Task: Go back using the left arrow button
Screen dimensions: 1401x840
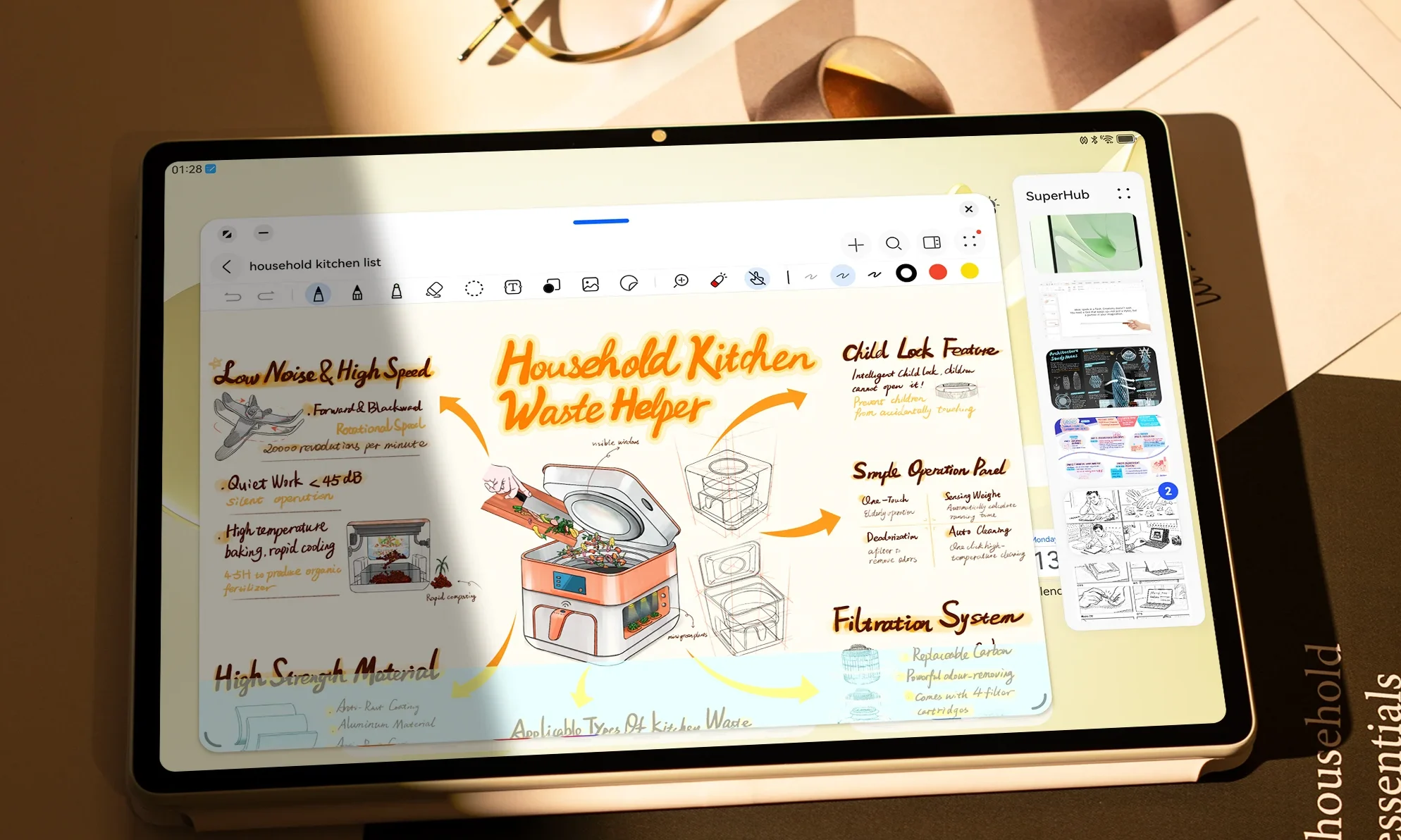Action: (x=226, y=266)
